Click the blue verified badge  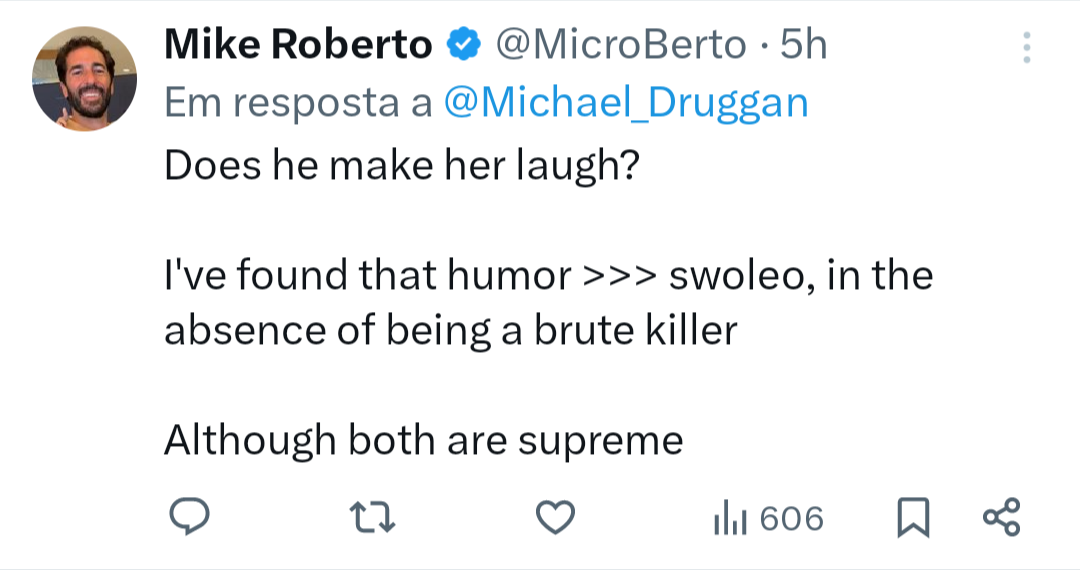tap(464, 45)
